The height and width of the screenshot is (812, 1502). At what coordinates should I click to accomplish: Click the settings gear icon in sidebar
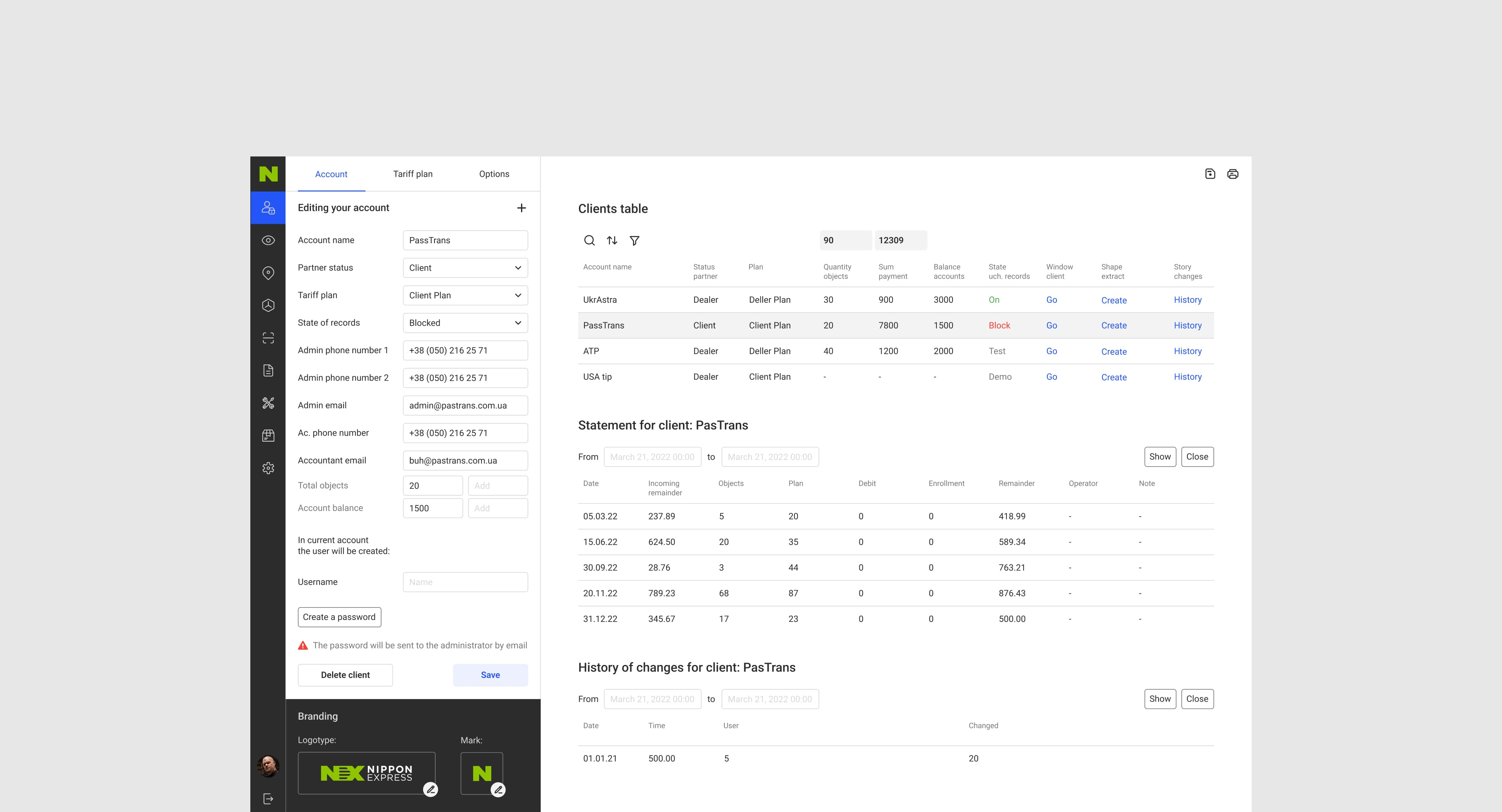tap(268, 468)
